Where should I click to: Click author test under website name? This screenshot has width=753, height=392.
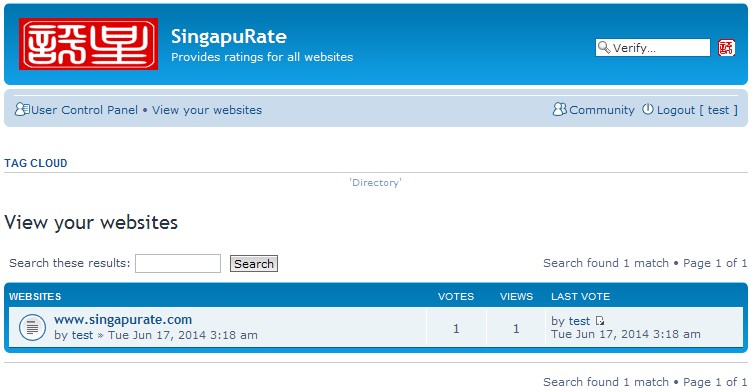[x=82, y=335]
